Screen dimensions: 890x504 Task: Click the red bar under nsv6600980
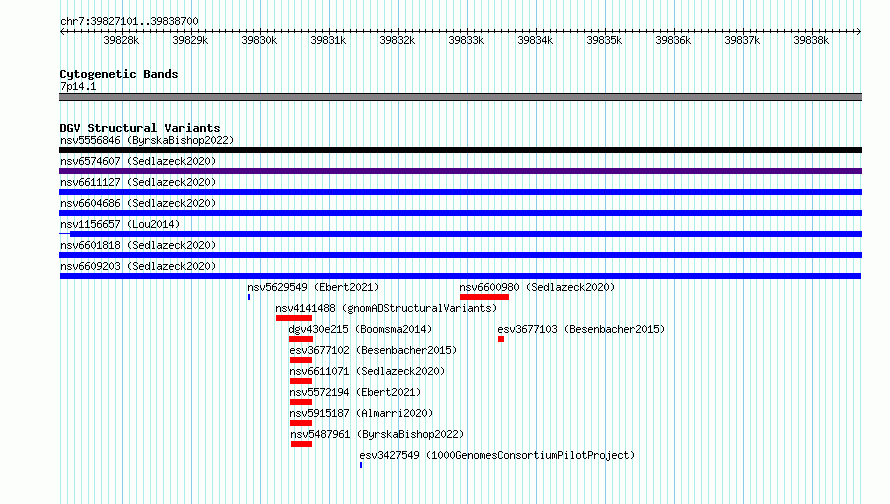coord(484,297)
